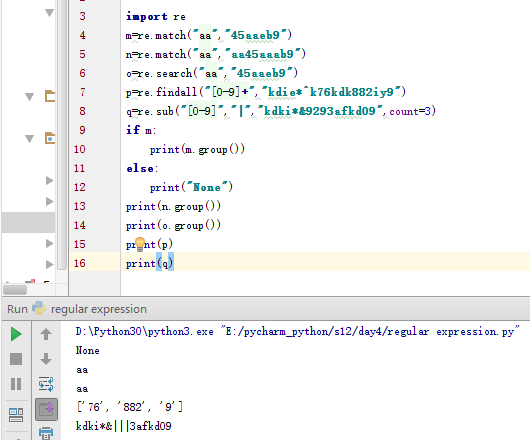Click the gutter at line number 16
Screen dimensions: 530x440
pos(79,263)
